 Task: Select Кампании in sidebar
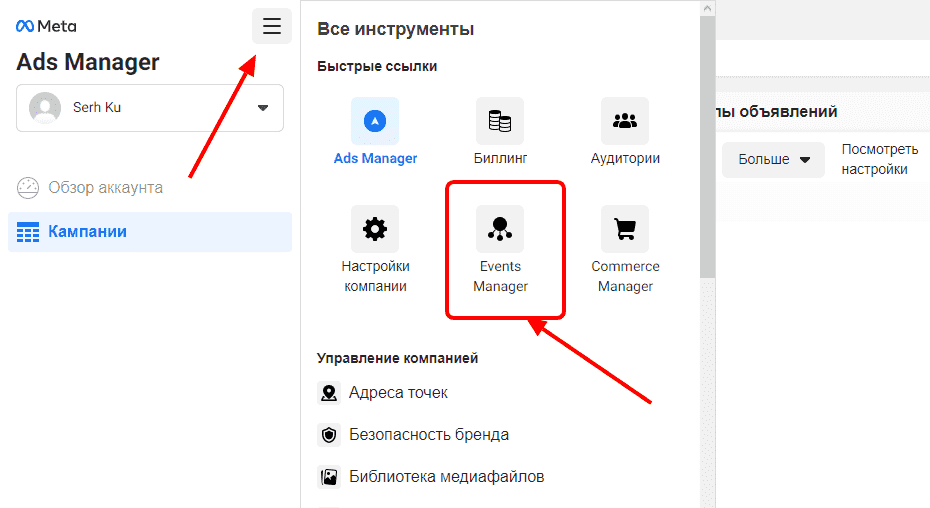click(x=149, y=231)
